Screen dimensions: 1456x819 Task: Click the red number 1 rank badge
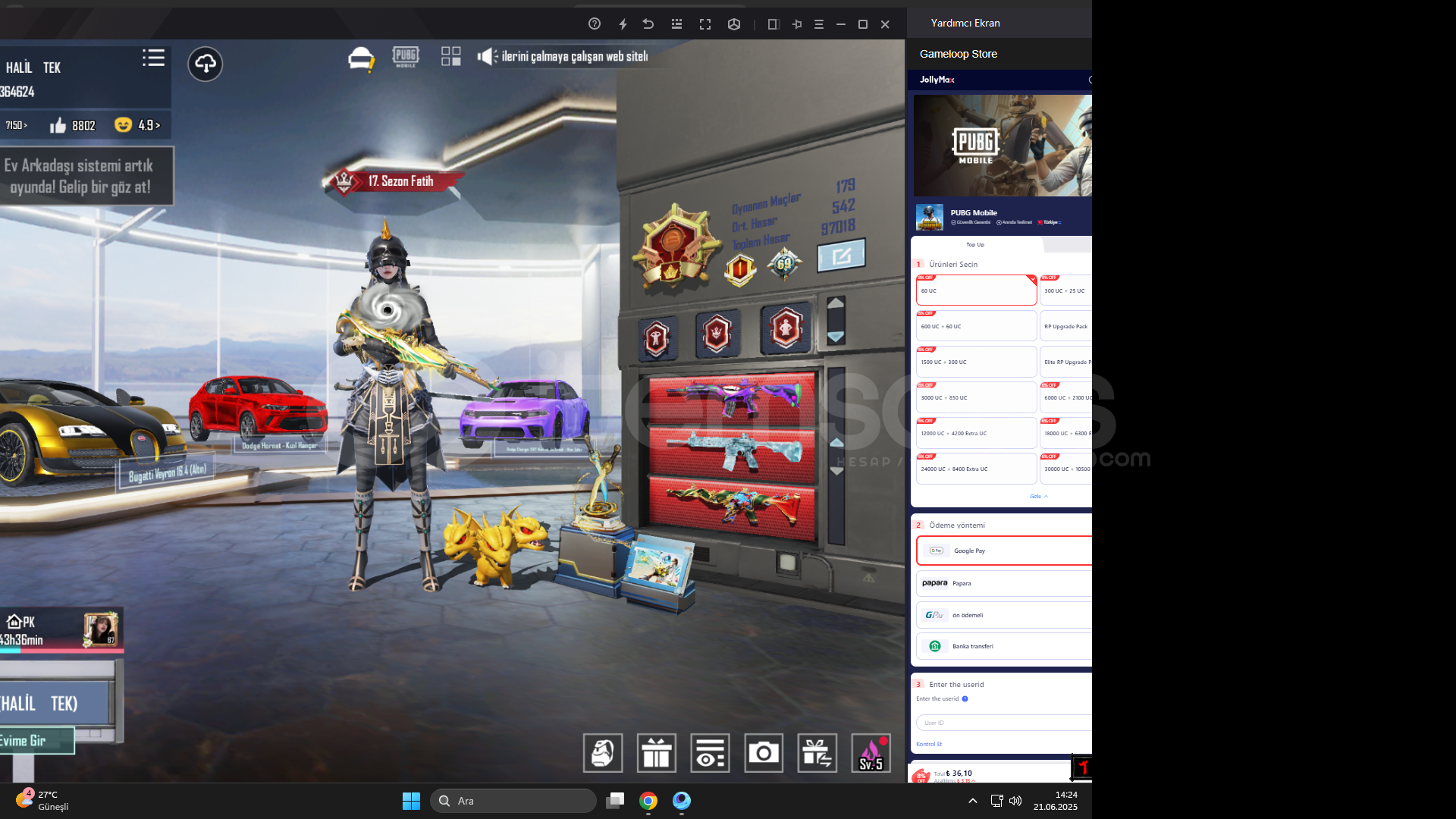point(740,269)
